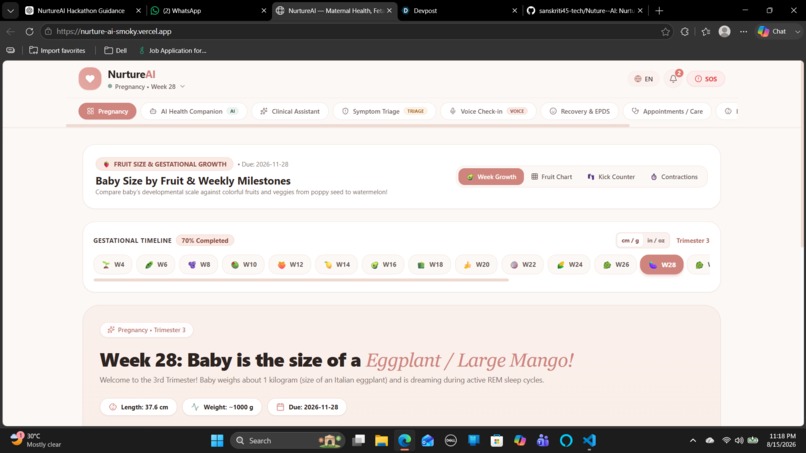Click Fruit Size & Gestational Growth badge

164,164
